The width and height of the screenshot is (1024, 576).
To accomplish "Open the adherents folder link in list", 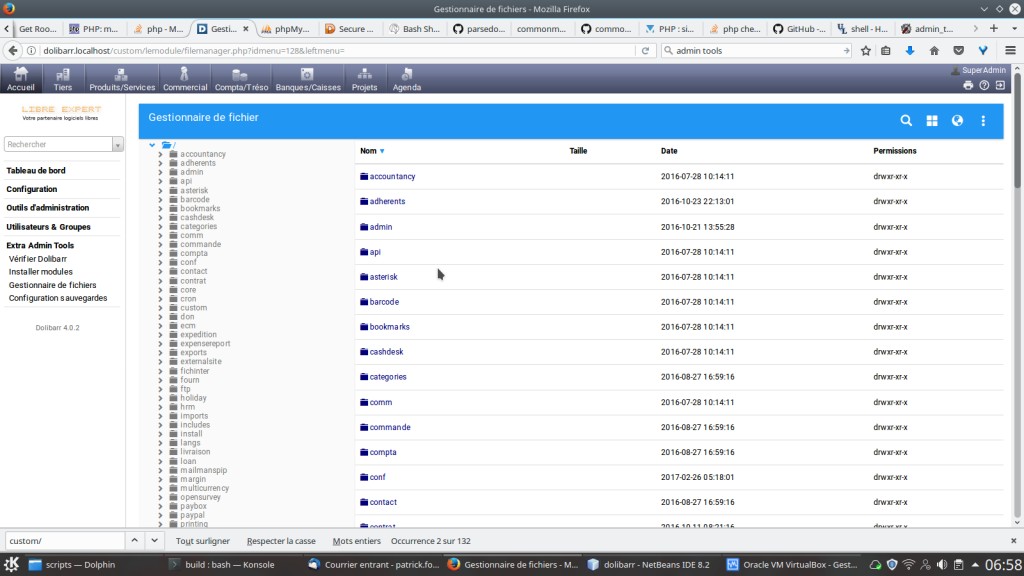I will tap(387, 201).
